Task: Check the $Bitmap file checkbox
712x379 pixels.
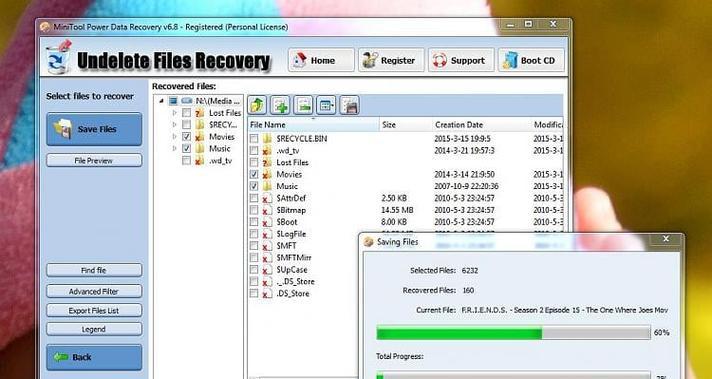Action: click(254, 210)
